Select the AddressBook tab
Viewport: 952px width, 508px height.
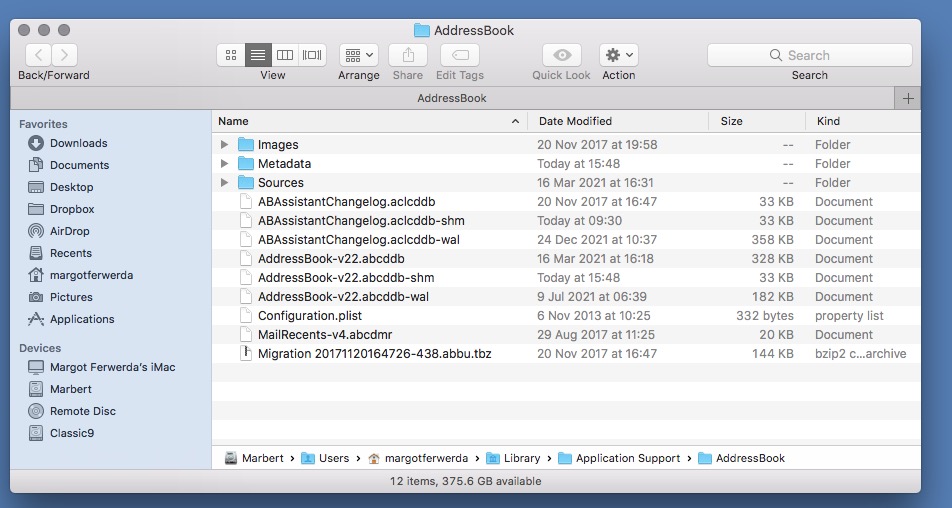pyautogui.click(x=452, y=98)
